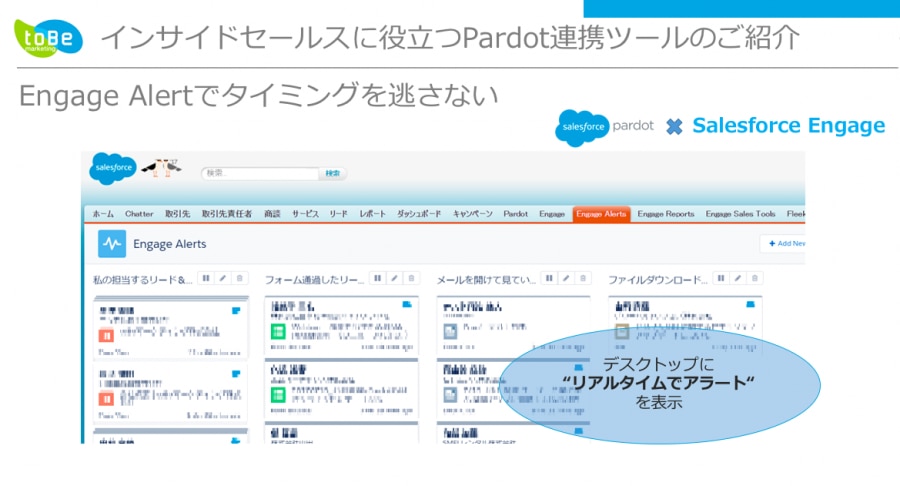Delete the フォーム通過したリー column
The image size is (900, 486).
click(412, 279)
